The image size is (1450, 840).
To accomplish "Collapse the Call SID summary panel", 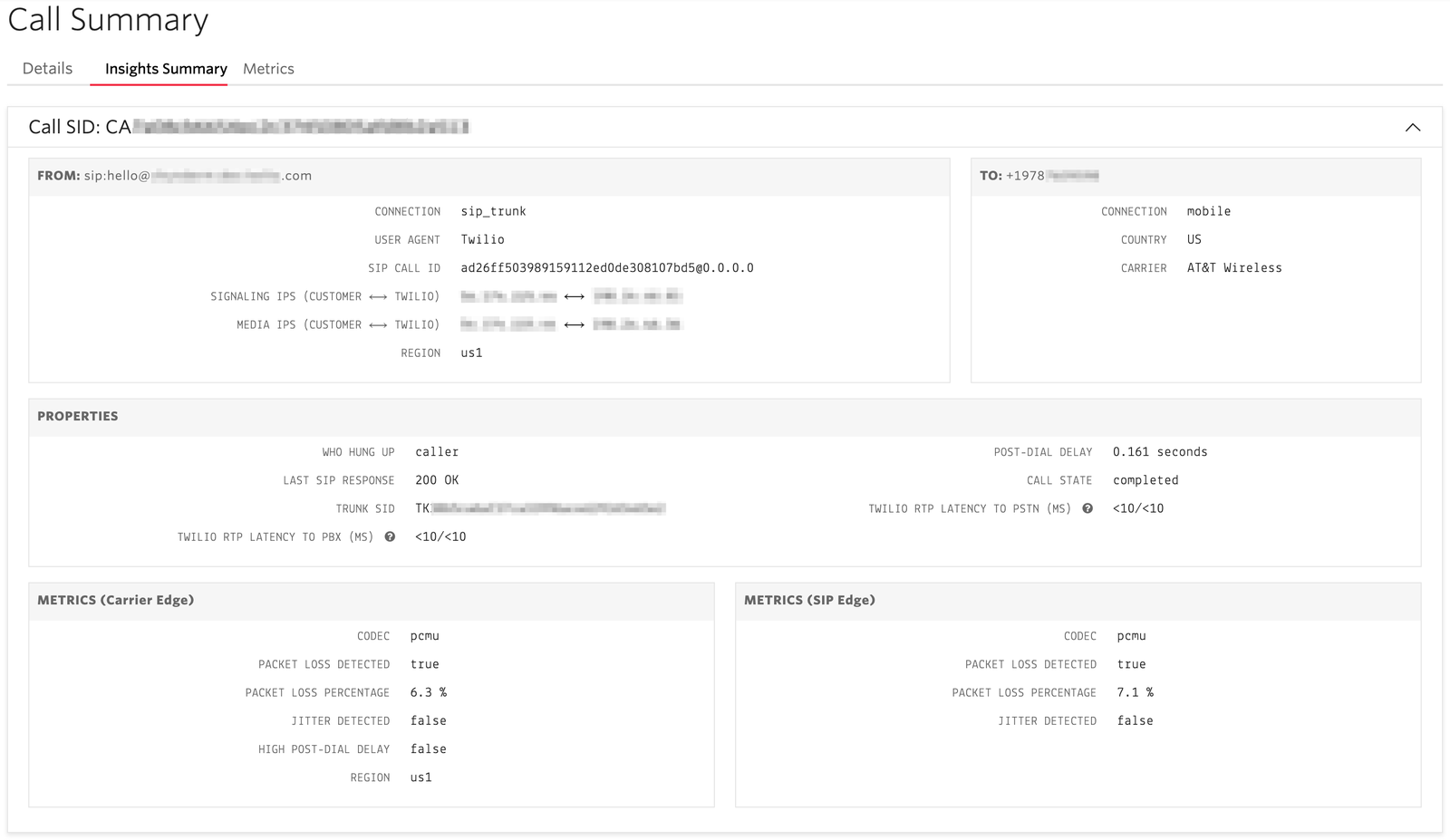I will point(1413,128).
